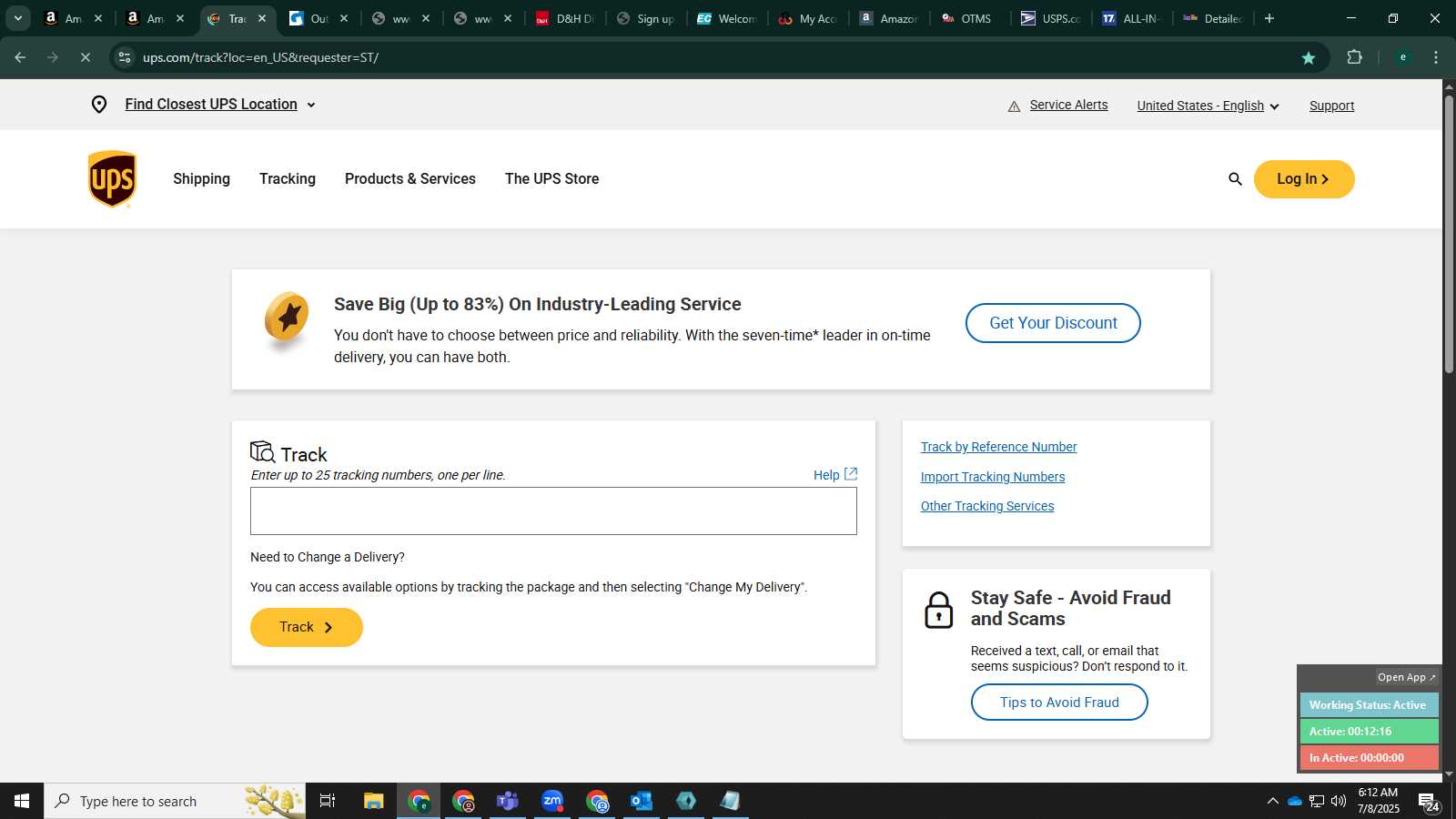
Task: Open The UPS Store menu
Action: 551,179
